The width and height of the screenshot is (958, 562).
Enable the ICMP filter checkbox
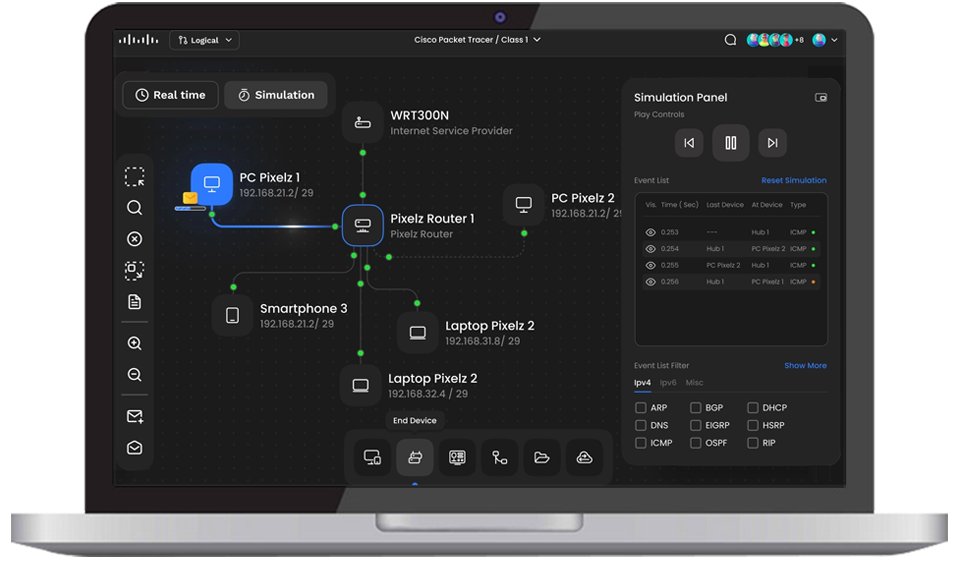click(x=640, y=443)
